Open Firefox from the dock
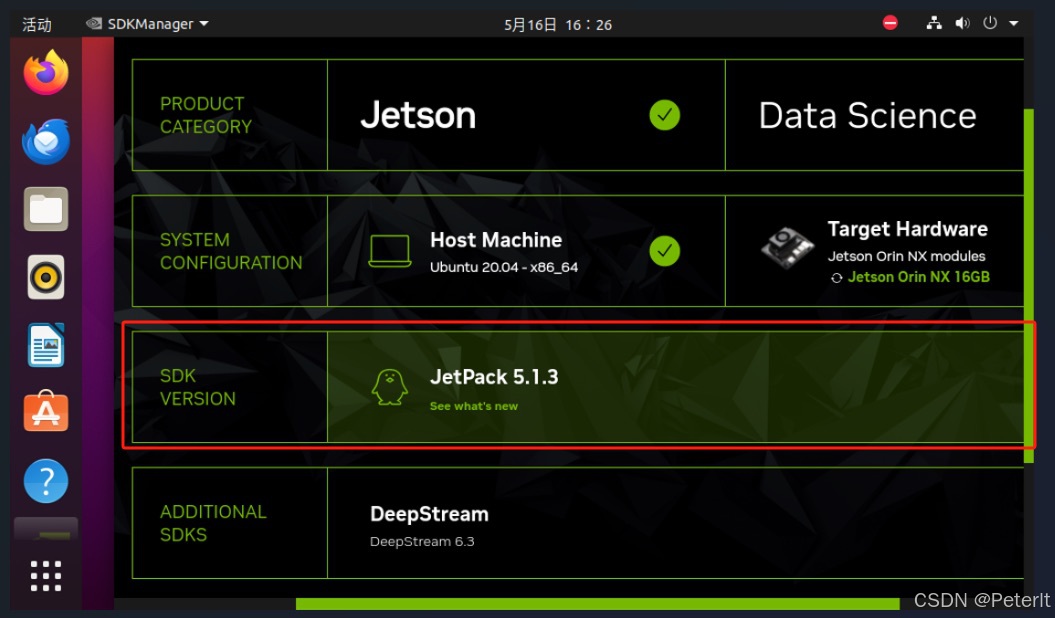Viewport: 1055px width, 618px height. [x=46, y=73]
